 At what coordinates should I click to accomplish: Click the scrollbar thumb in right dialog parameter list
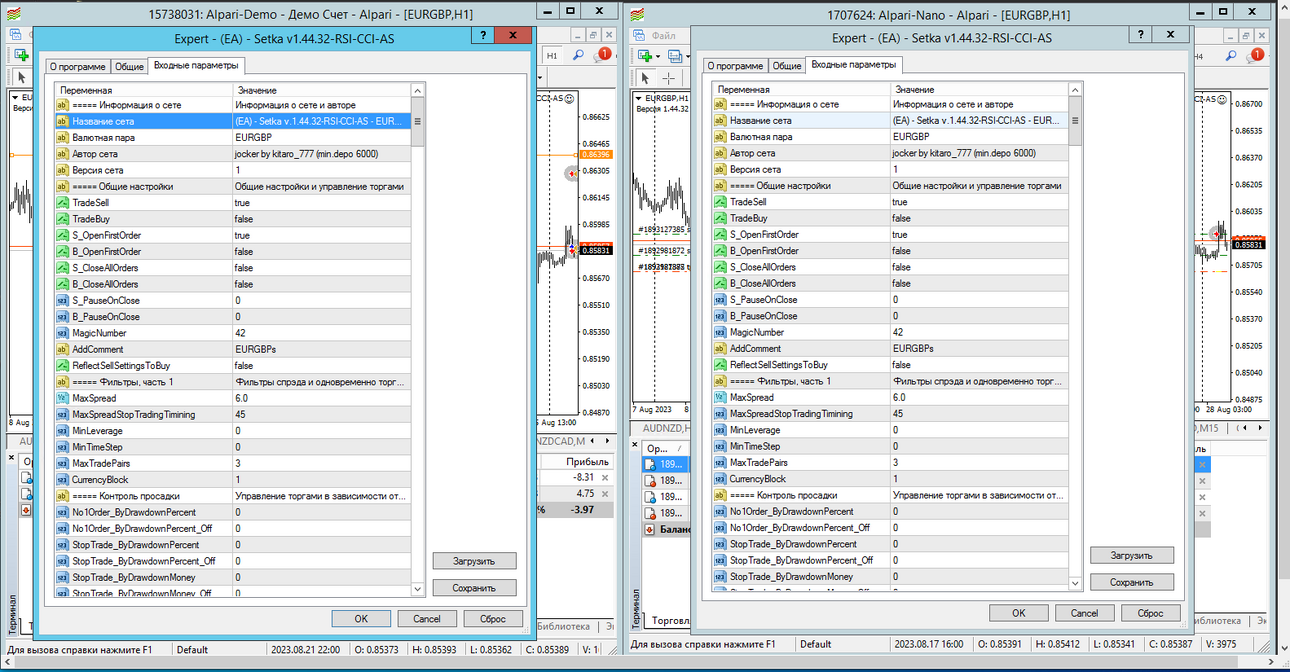coord(1075,120)
